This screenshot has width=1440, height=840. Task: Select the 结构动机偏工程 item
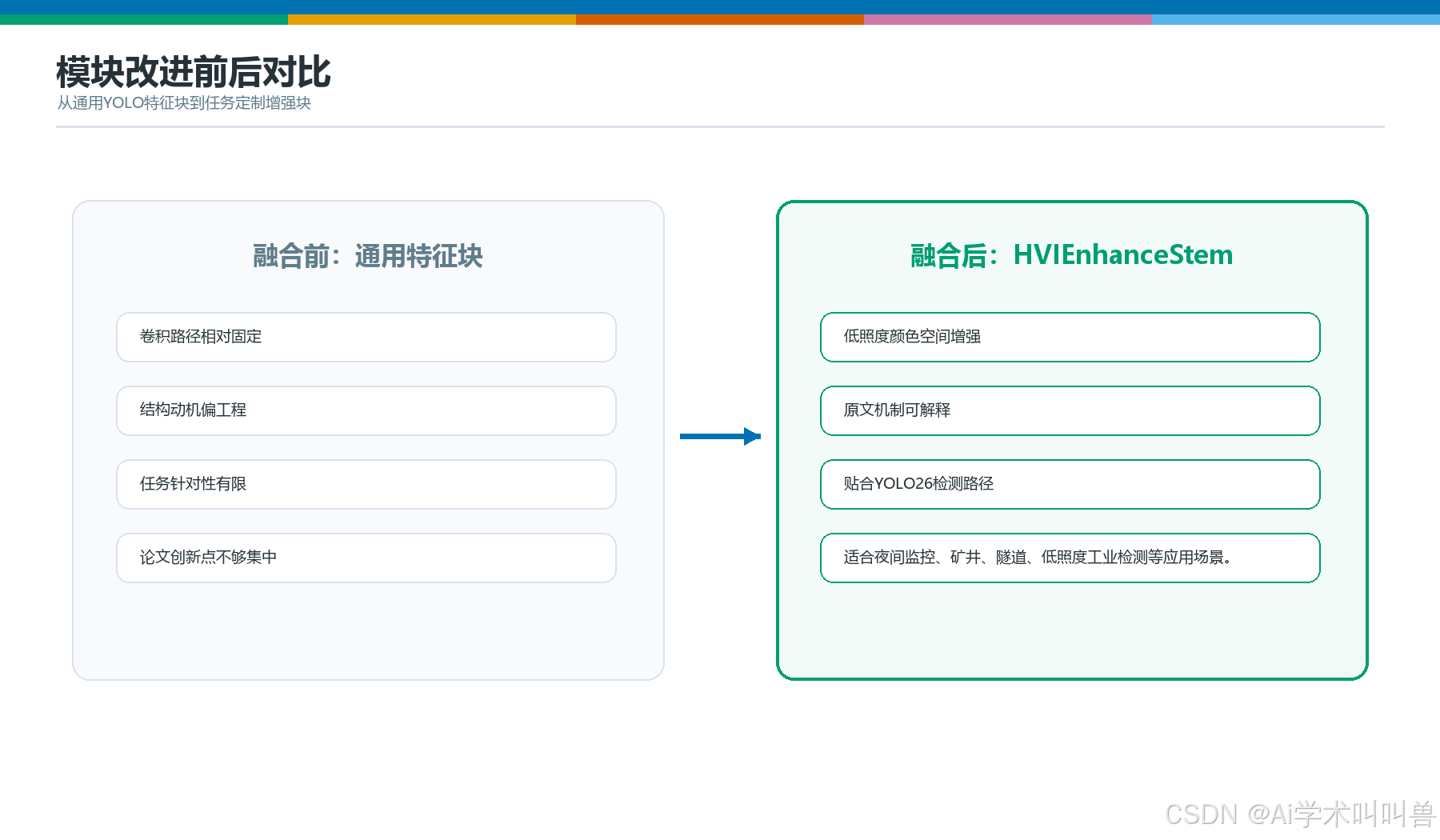[x=366, y=410]
